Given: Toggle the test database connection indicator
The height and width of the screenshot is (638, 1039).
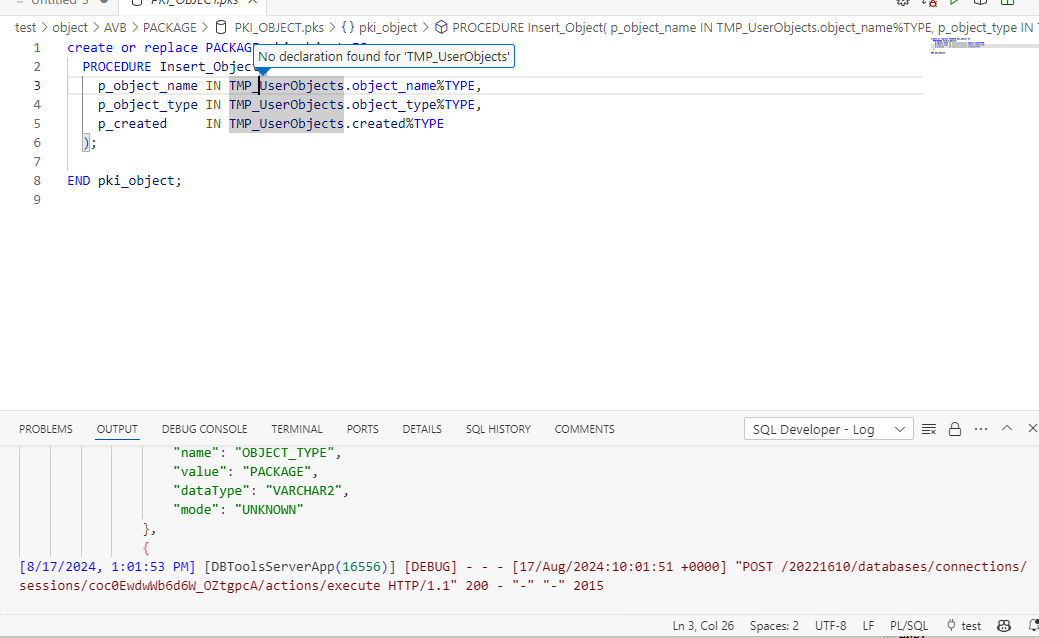Looking at the screenshot, I should click(x=962, y=625).
